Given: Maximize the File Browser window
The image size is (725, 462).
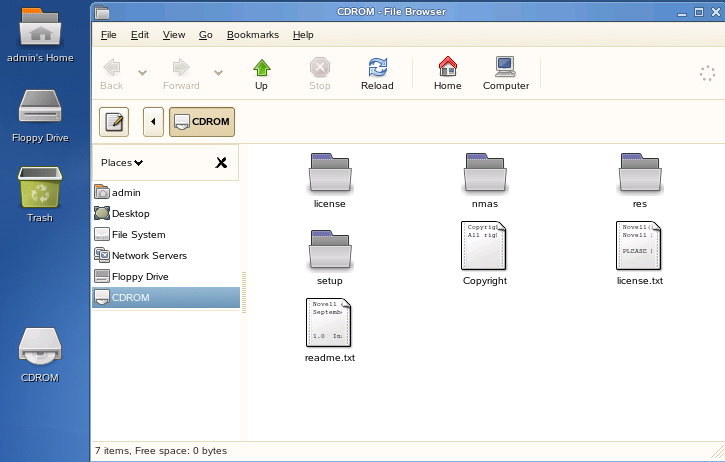Looking at the screenshot, I should click(x=699, y=12).
